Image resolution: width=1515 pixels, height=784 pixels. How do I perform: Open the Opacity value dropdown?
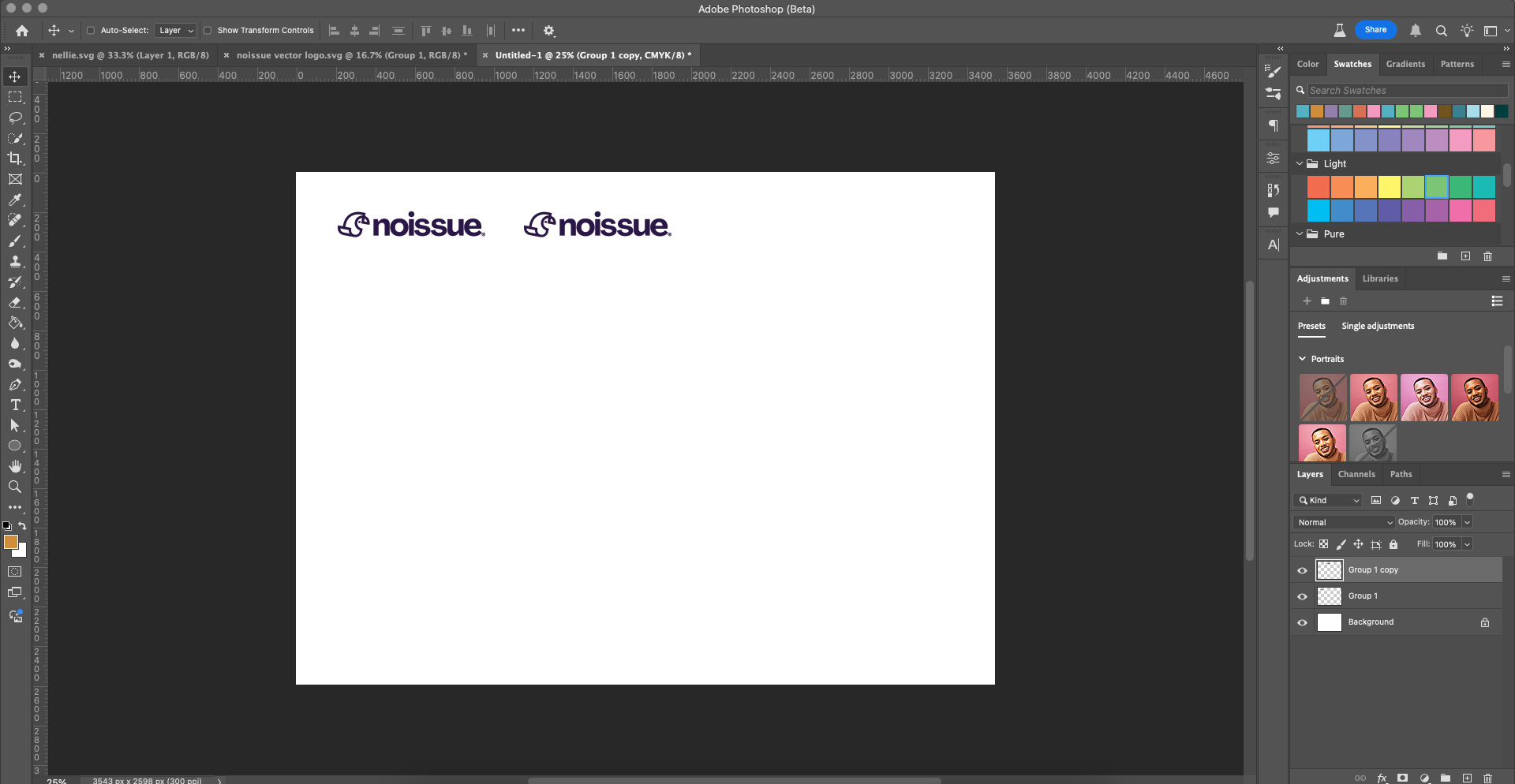point(1467,522)
